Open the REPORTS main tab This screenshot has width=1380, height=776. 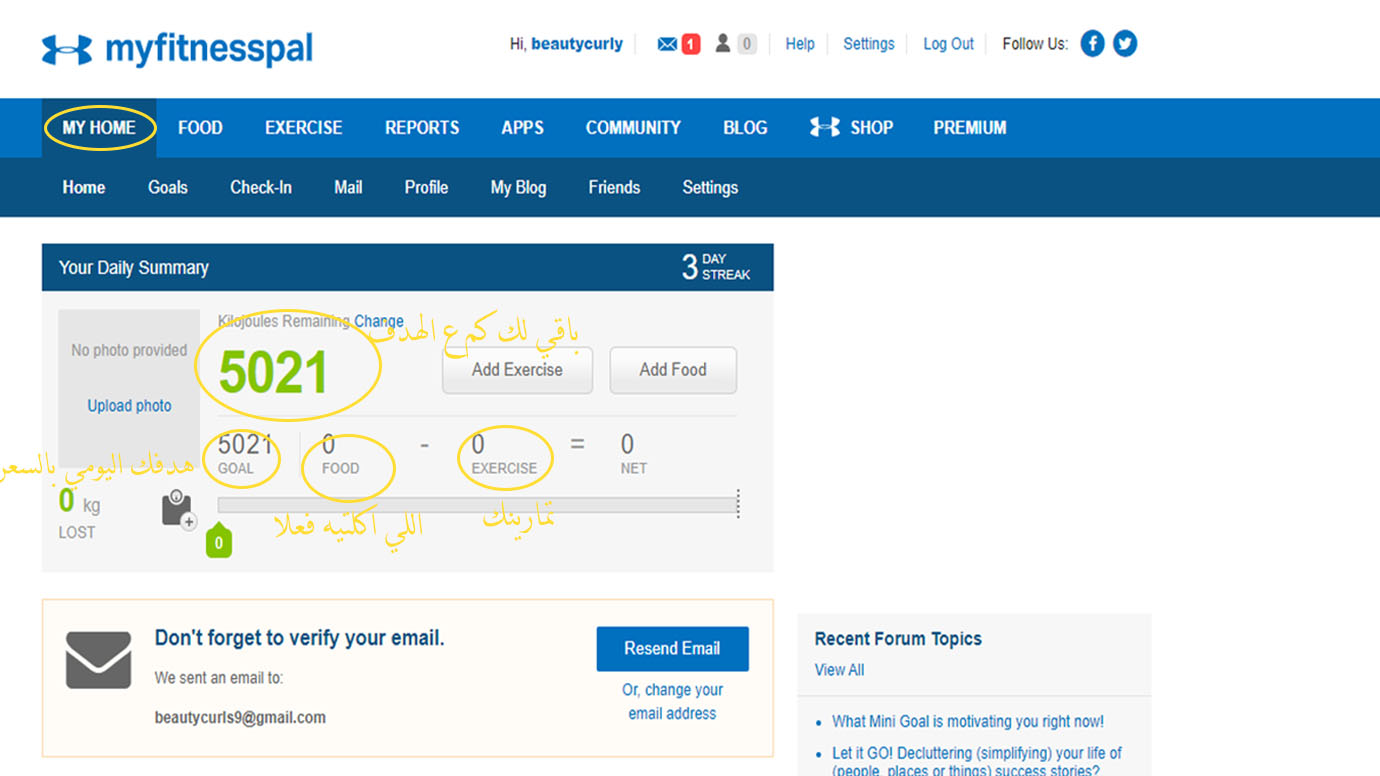(422, 128)
